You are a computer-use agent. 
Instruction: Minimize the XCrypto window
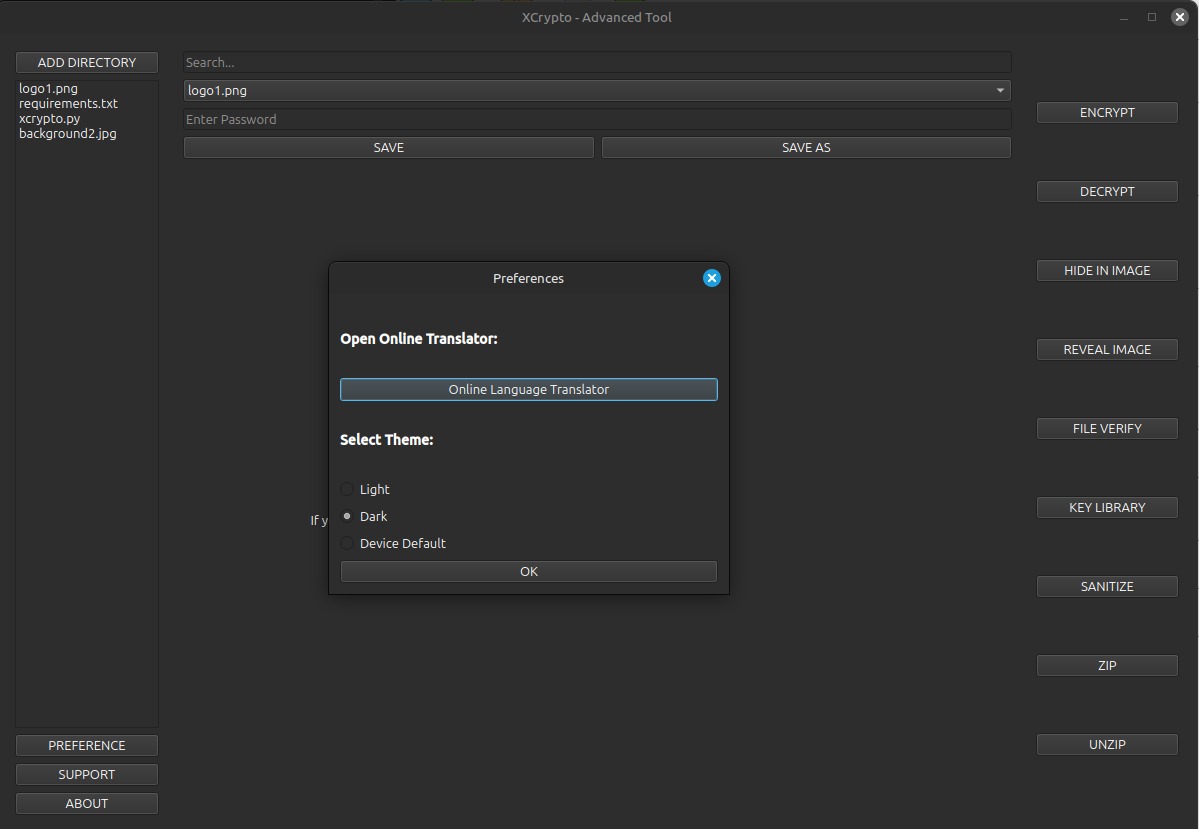point(1123,18)
